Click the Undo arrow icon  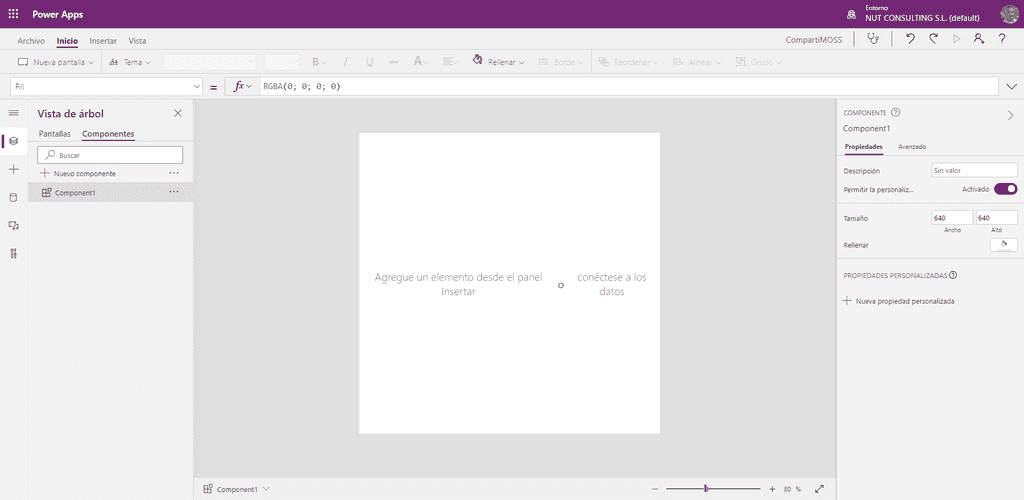910,39
